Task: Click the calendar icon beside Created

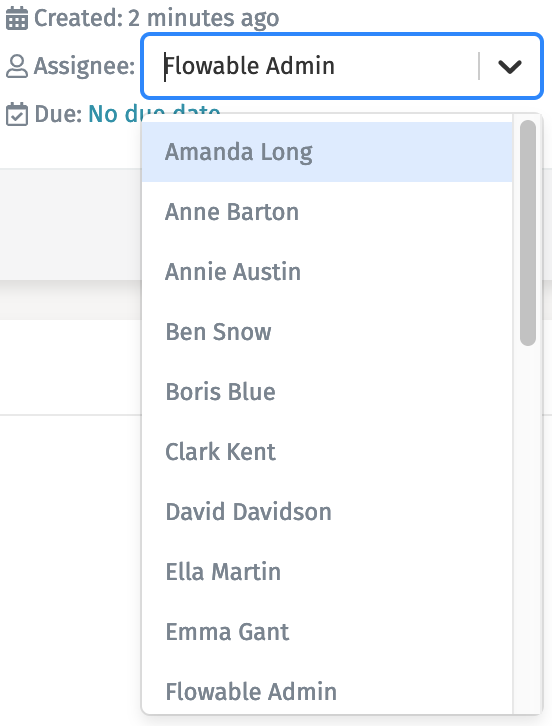Action: tap(17, 19)
